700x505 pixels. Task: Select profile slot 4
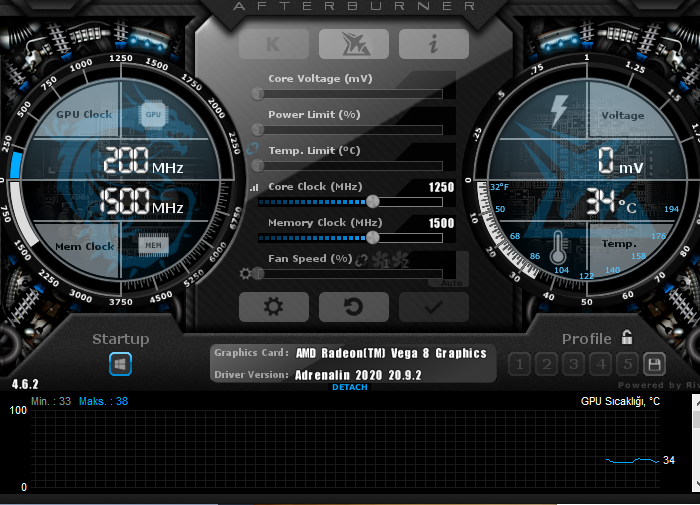click(x=601, y=364)
